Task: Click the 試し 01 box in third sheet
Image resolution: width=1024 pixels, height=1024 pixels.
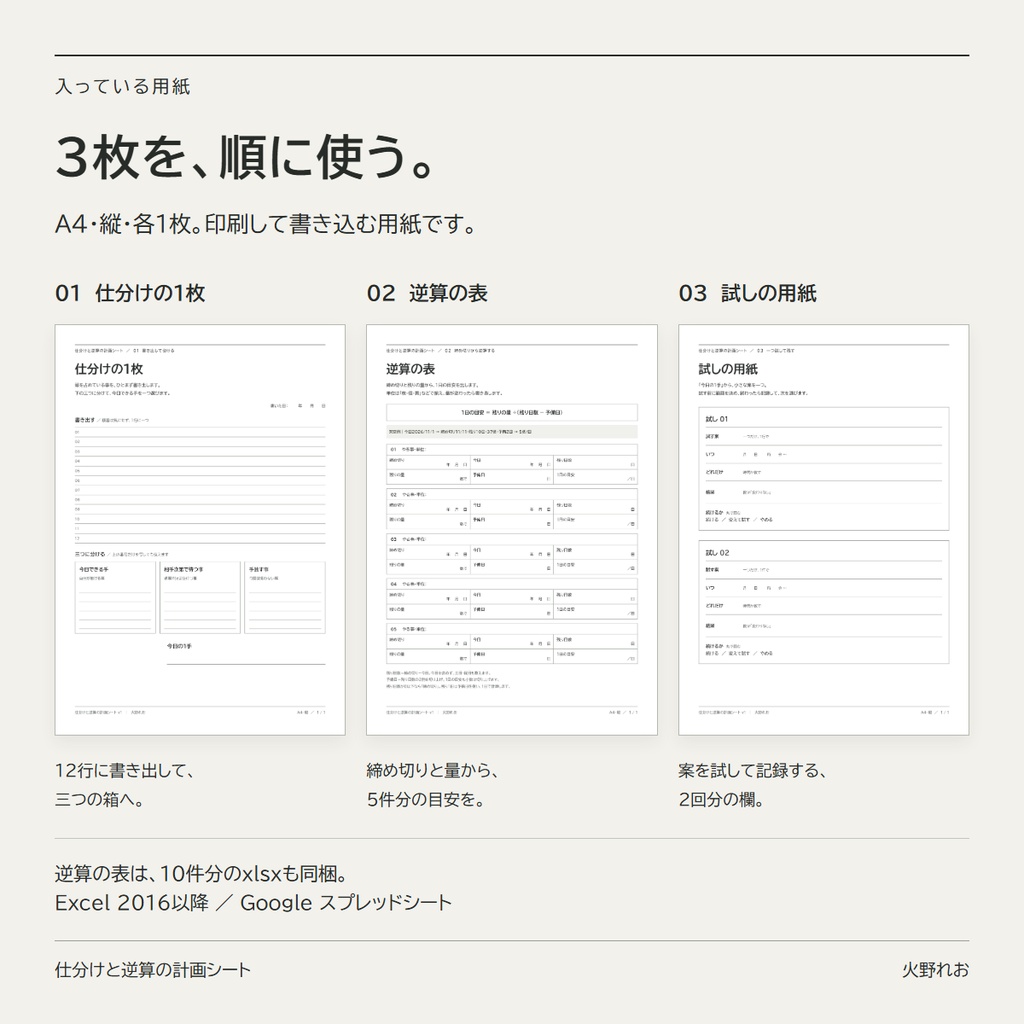Action: tap(824, 469)
